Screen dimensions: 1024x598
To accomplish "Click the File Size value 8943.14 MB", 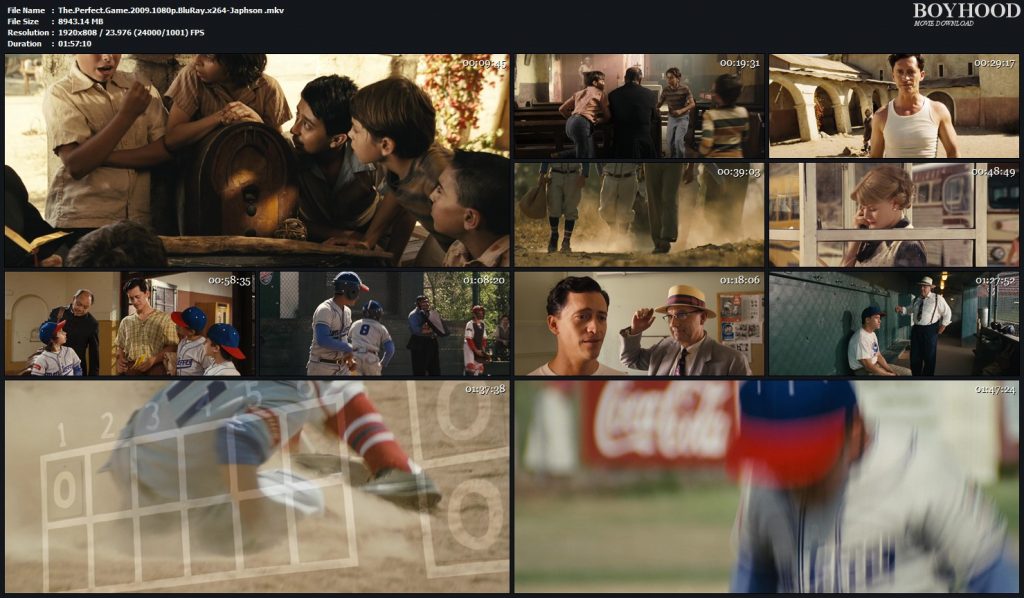I will tap(82, 22).
